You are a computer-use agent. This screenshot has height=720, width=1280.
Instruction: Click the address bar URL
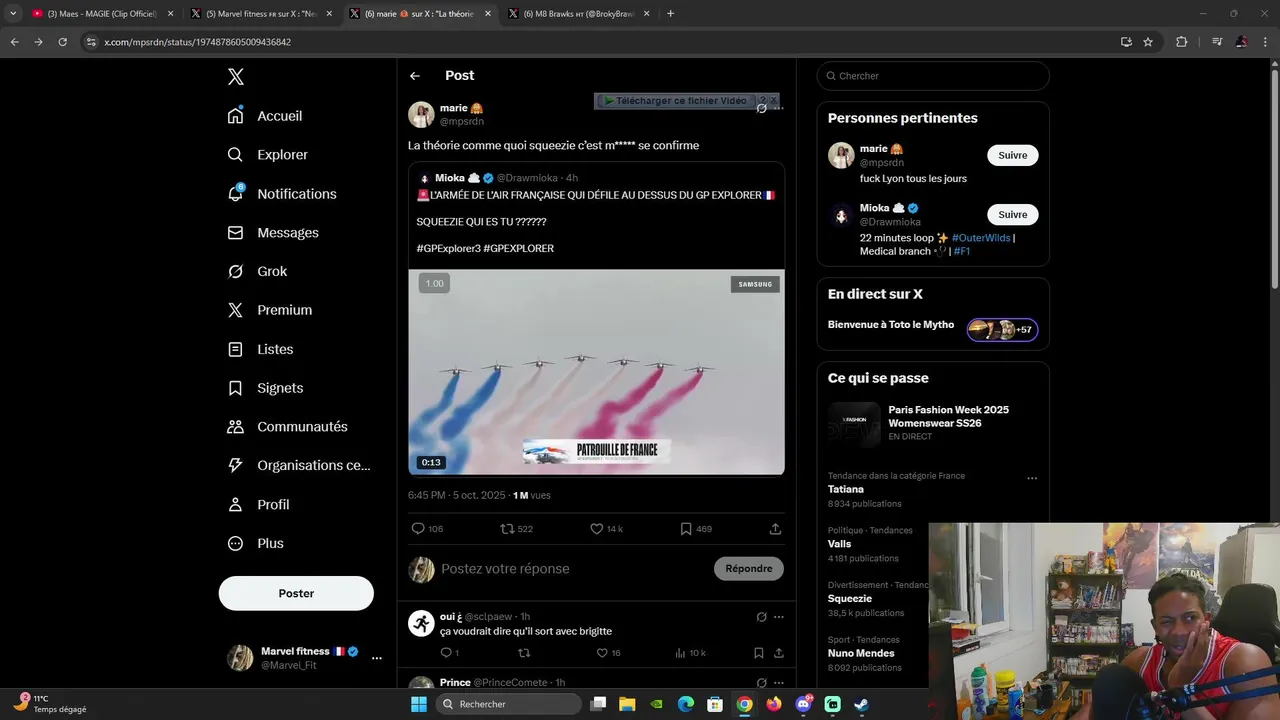pos(198,42)
